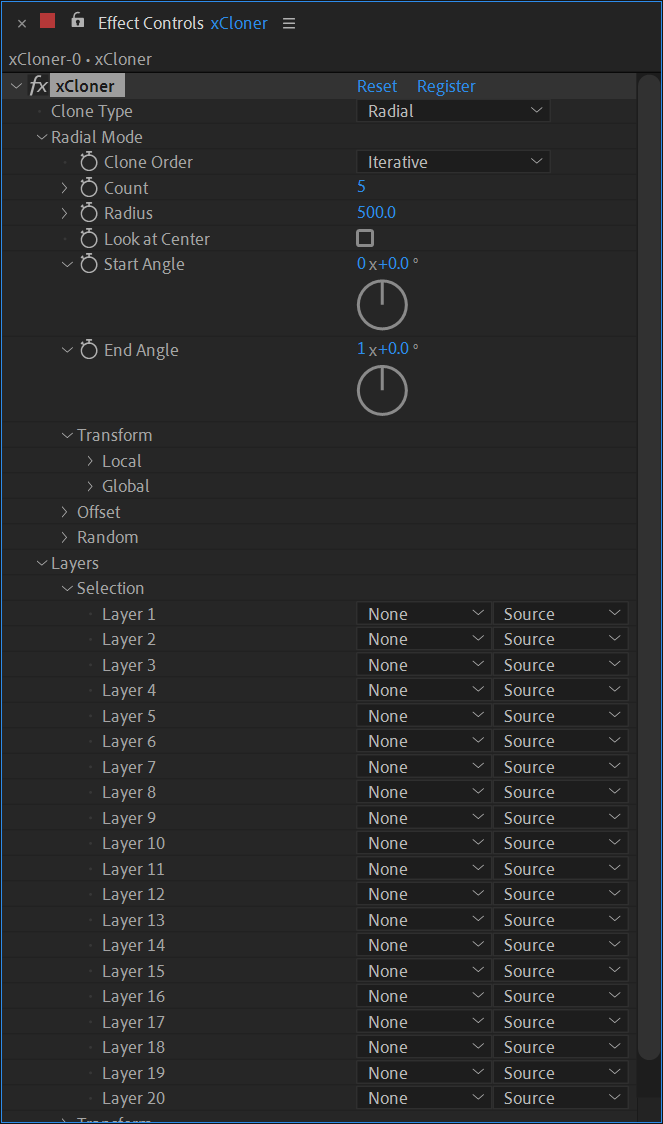Toggle the Count stopwatch icon
The width and height of the screenshot is (663, 1124).
tap(89, 188)
